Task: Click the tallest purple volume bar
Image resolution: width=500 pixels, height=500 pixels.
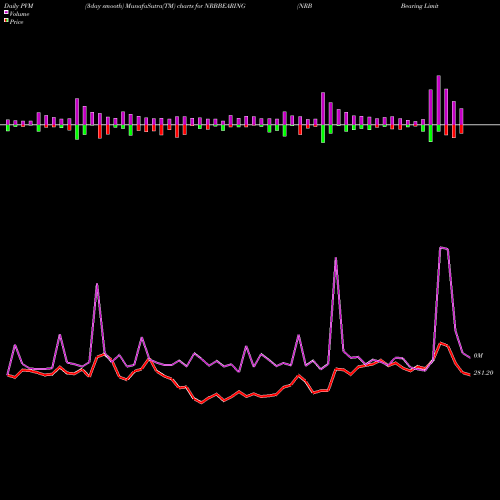Action: click(438, 100)
